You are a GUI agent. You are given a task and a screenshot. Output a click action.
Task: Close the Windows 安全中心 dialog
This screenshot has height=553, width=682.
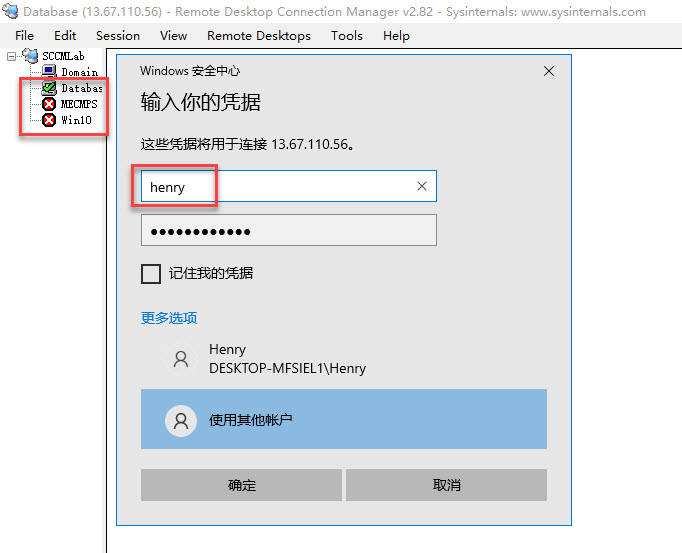click(548, 71)
